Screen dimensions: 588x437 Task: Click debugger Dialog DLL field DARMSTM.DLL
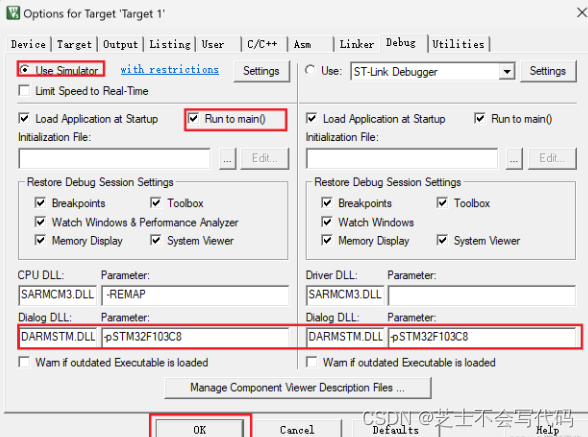point(345,337)
